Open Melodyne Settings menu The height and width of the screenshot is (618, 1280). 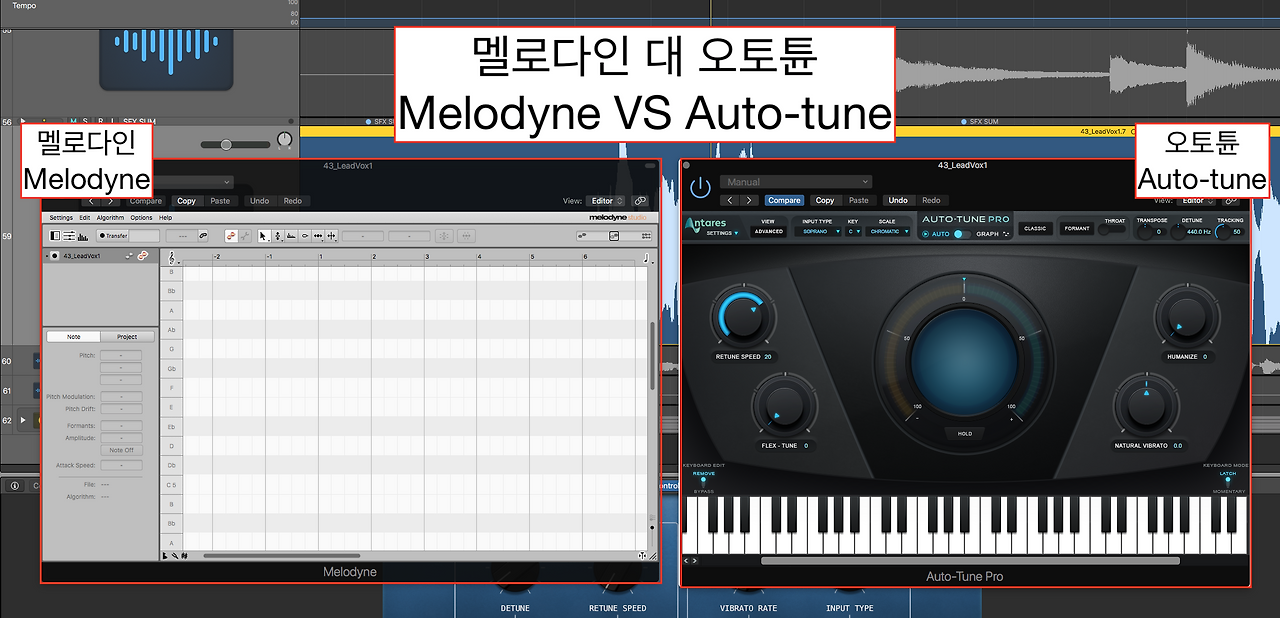click(x=61, y=217)
